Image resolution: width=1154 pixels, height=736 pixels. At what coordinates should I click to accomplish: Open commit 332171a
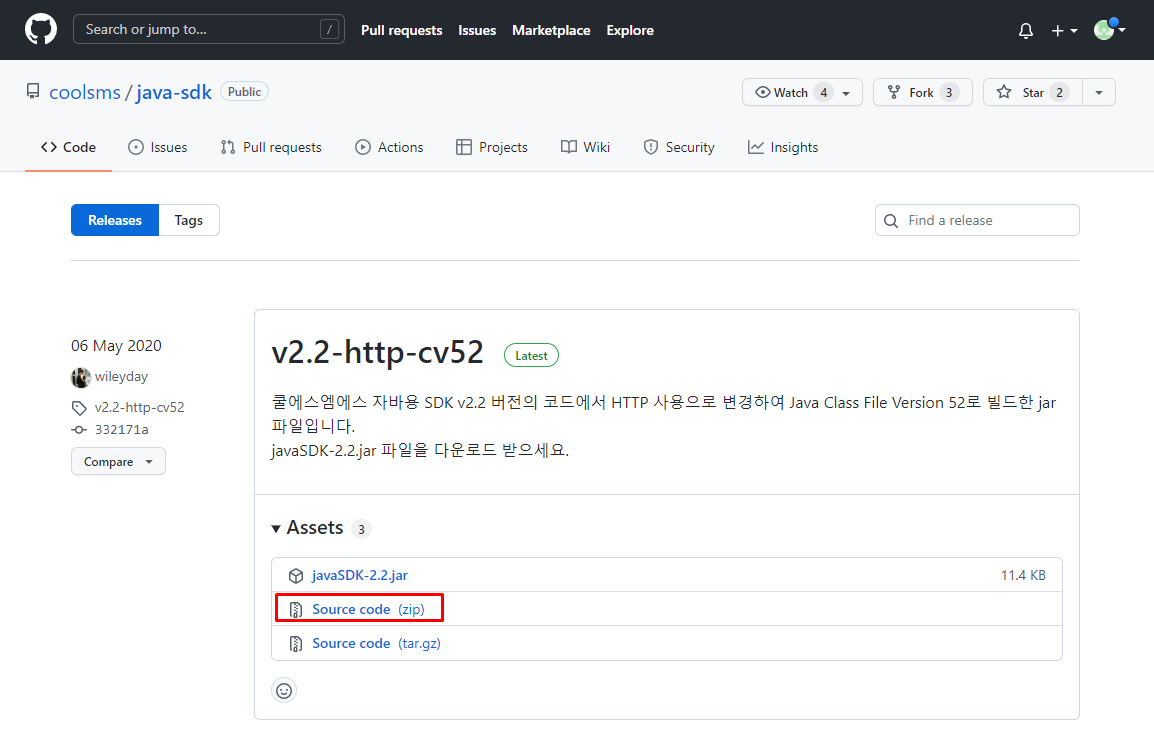click(121, 429)
